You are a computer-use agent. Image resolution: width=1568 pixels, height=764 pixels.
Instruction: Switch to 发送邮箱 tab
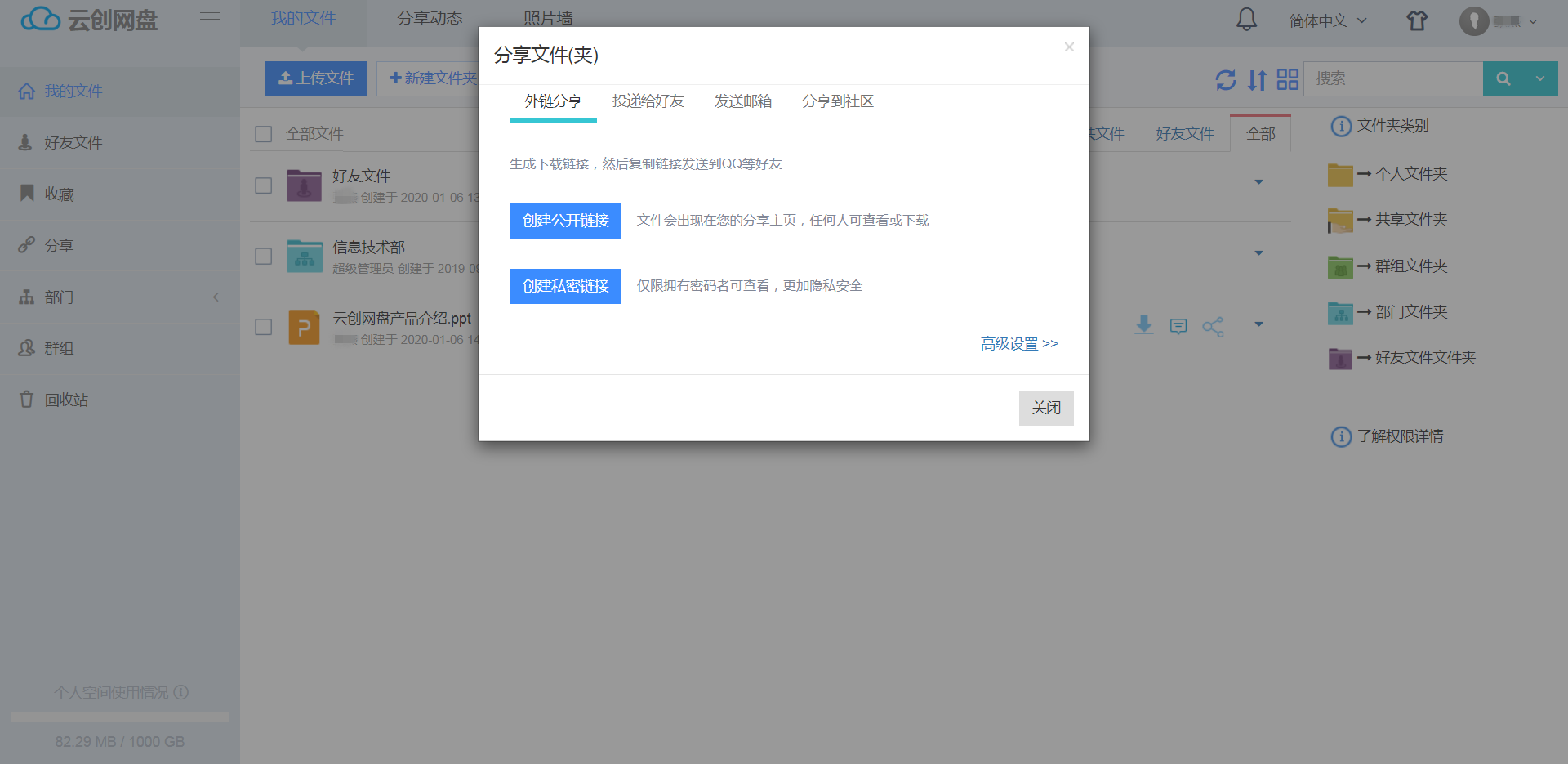742,101
